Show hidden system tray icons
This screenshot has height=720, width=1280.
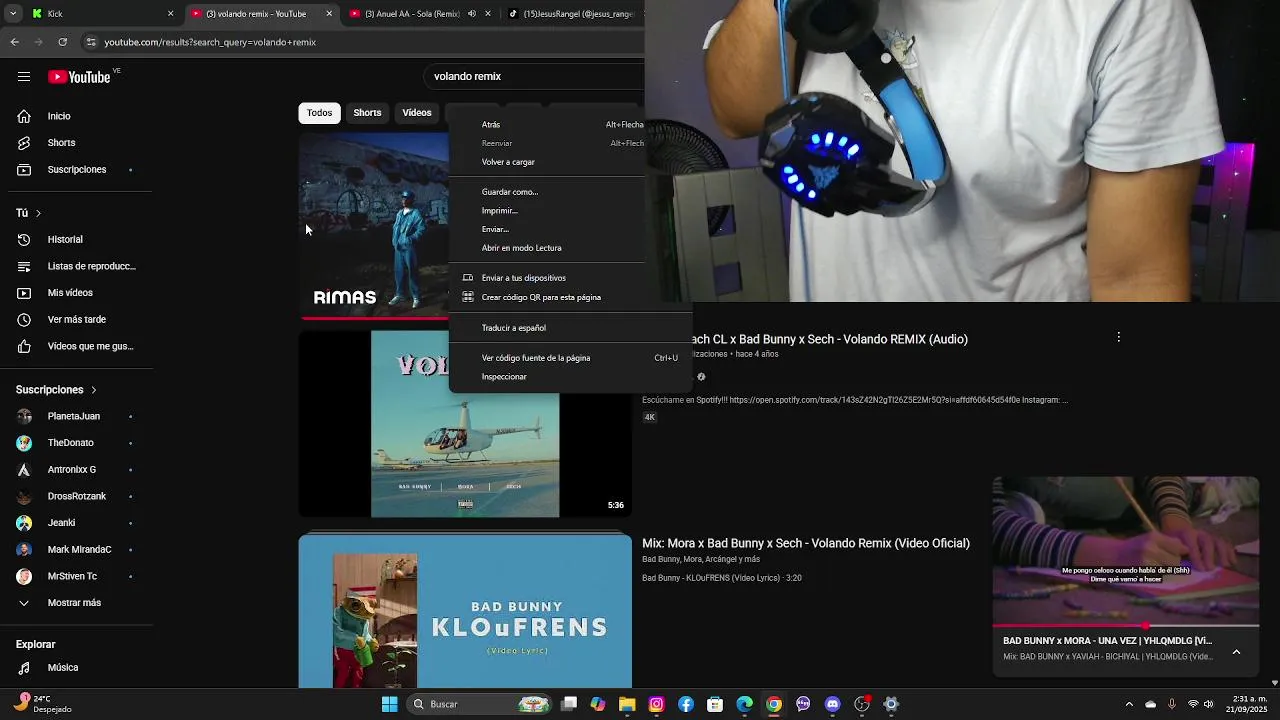click(x=1129, y=704)
